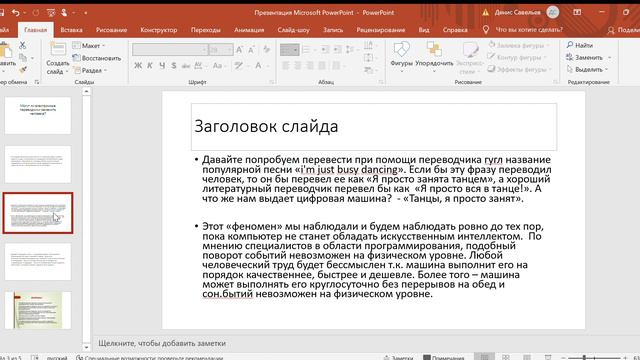Toggle the Примечания comments button in status bar
Image resolution: width=640 pixels, height=360 pixels.
(444, 358)
